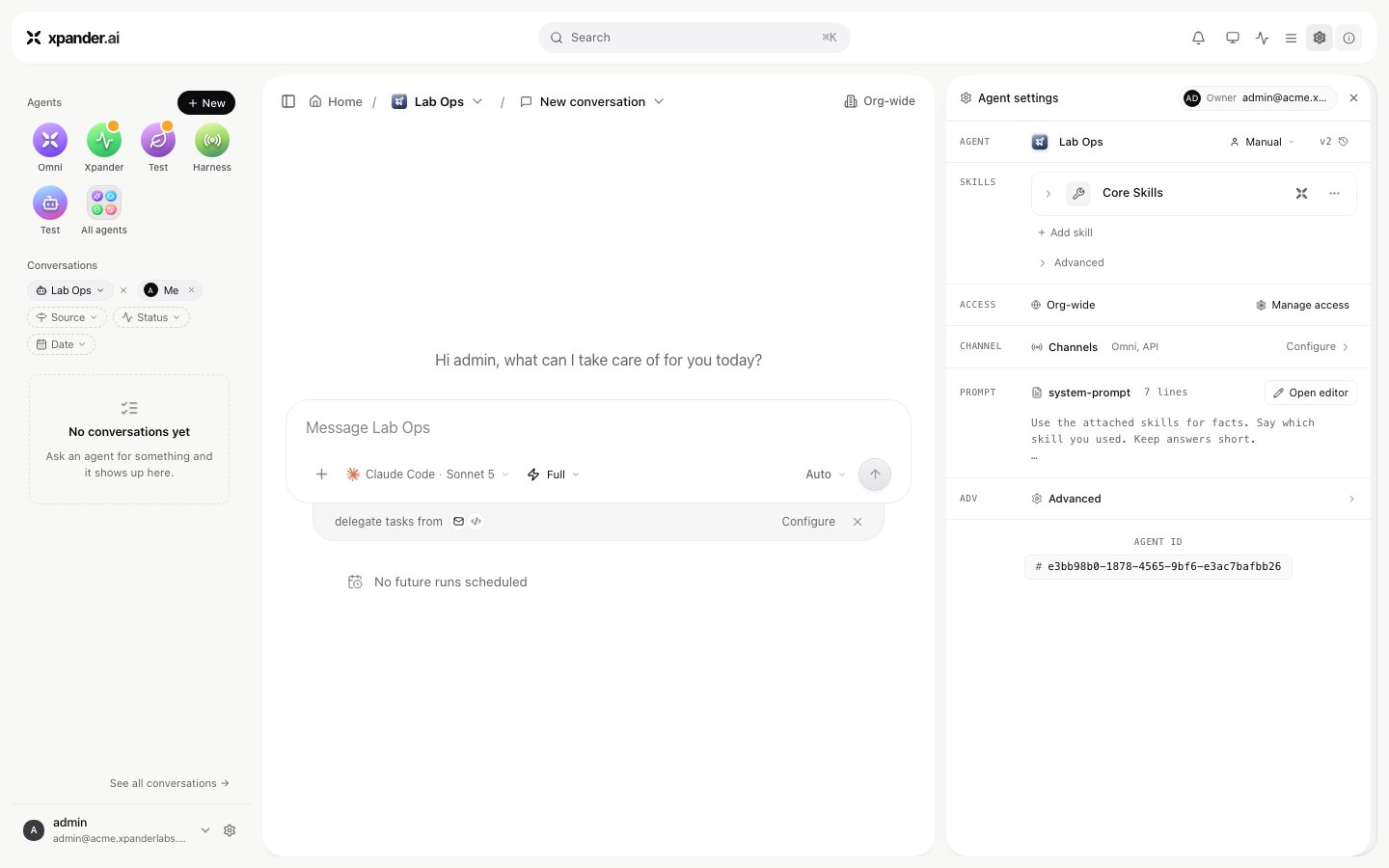This screenshot has width=1389, height=868.
Task: Toggle the sidebar panel icon
Action: [x=288, y=101]
